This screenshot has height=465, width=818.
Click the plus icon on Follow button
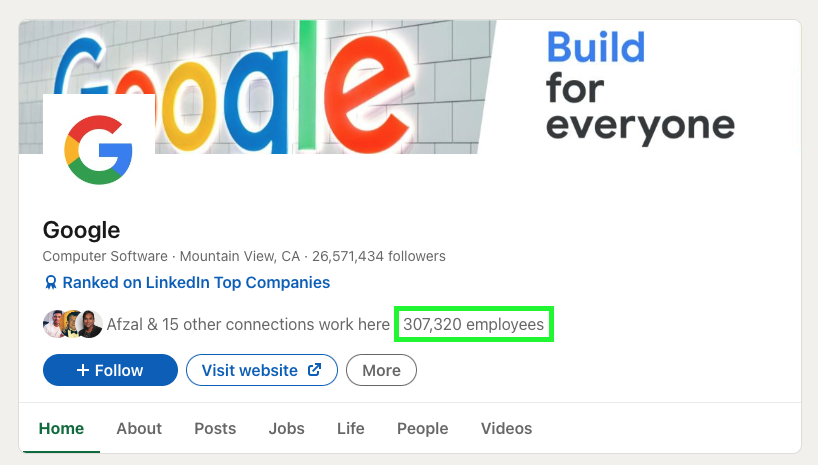pyautogui.click(x=83, y=370)
